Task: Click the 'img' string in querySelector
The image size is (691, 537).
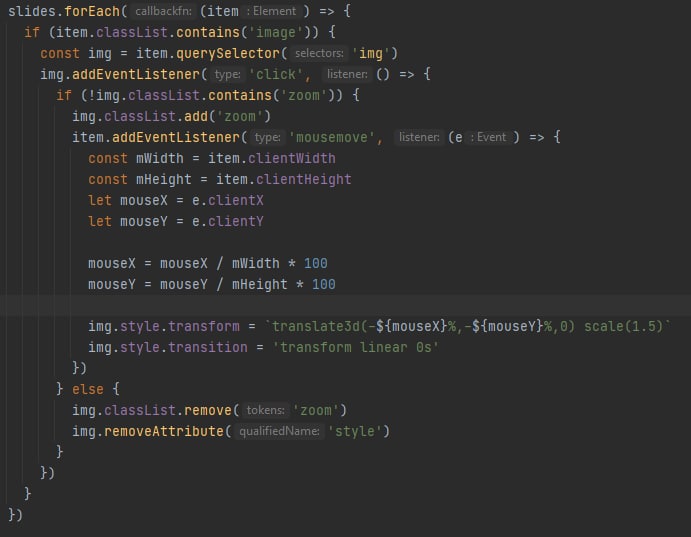Action: pyautogui.click(x=371, y=53)
